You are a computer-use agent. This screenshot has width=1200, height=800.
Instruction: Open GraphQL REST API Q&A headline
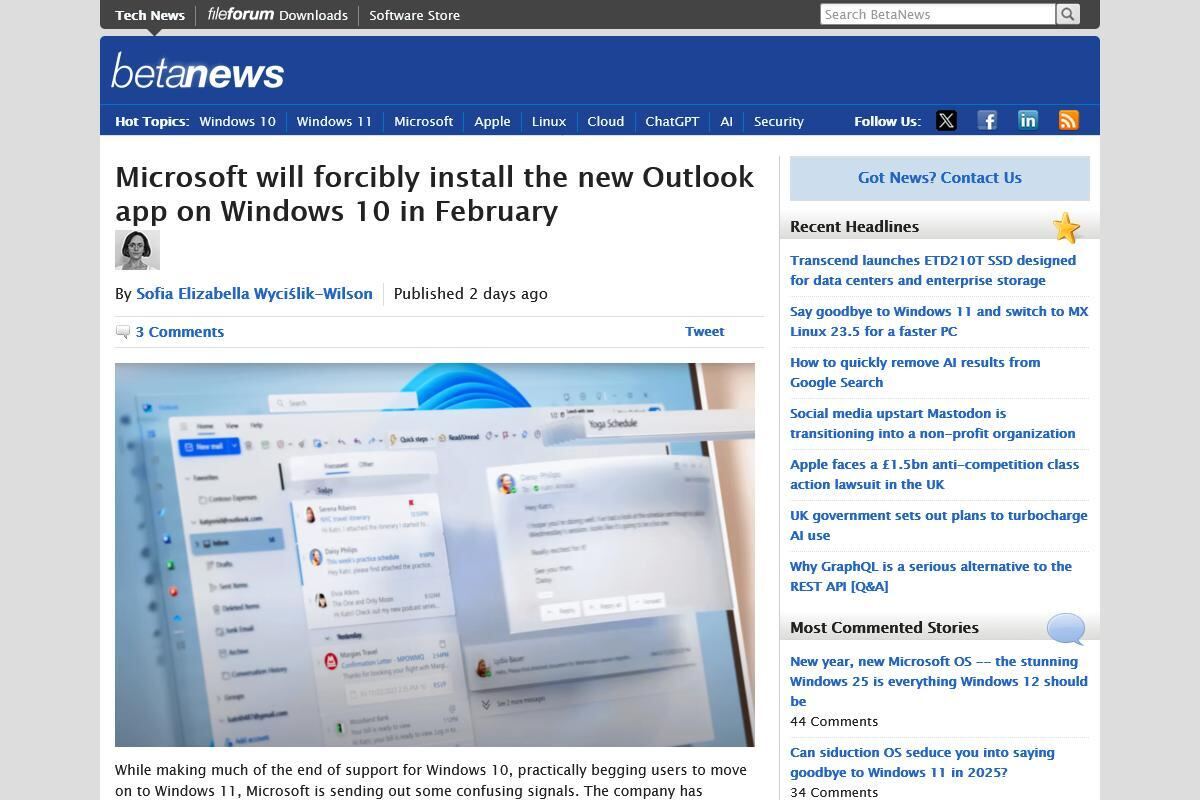pos(930,576)
